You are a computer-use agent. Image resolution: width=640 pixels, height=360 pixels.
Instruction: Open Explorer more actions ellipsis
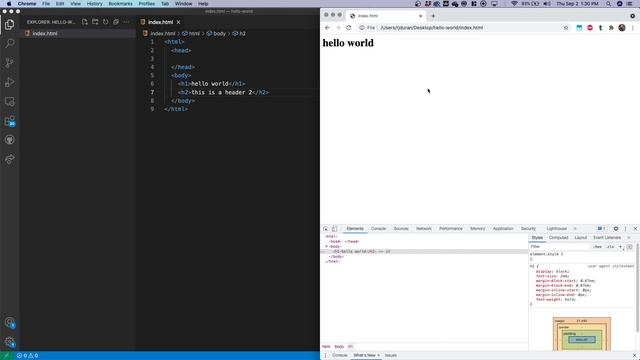(x=127, y=22)
